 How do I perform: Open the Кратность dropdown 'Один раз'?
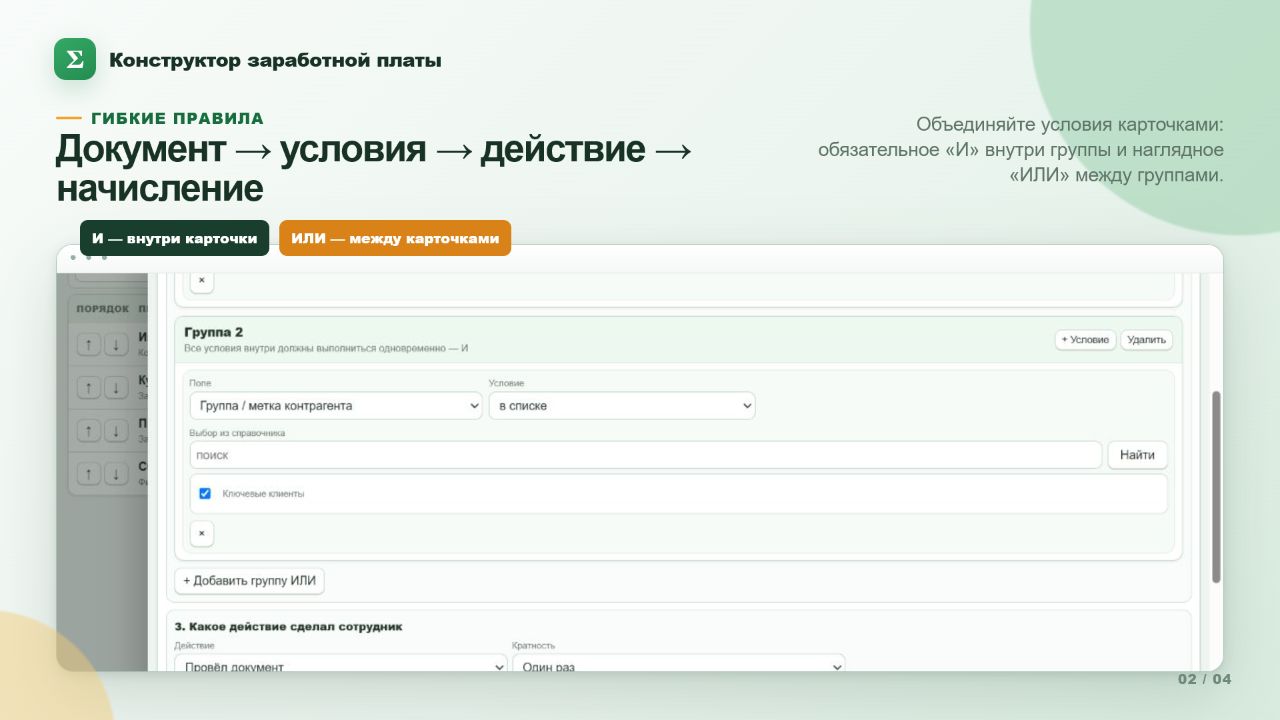[678, 665]
